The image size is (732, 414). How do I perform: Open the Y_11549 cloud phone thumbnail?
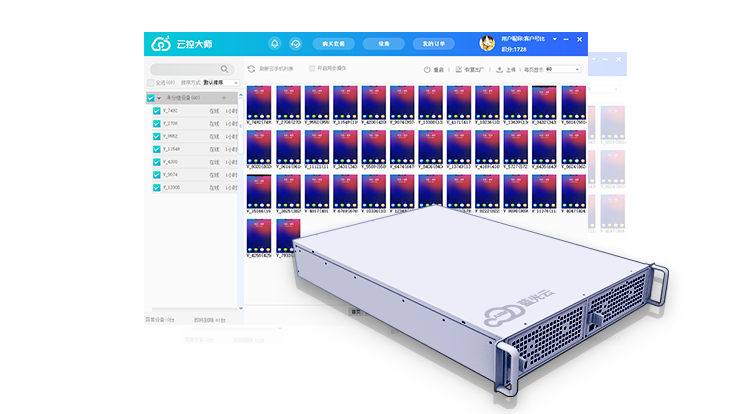click(345, 103)
